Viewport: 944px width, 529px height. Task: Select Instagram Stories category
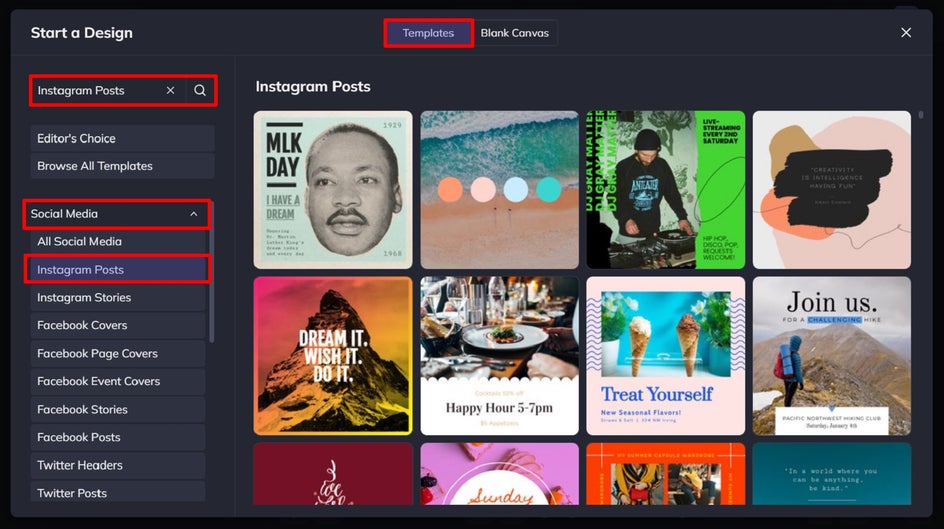117,297
